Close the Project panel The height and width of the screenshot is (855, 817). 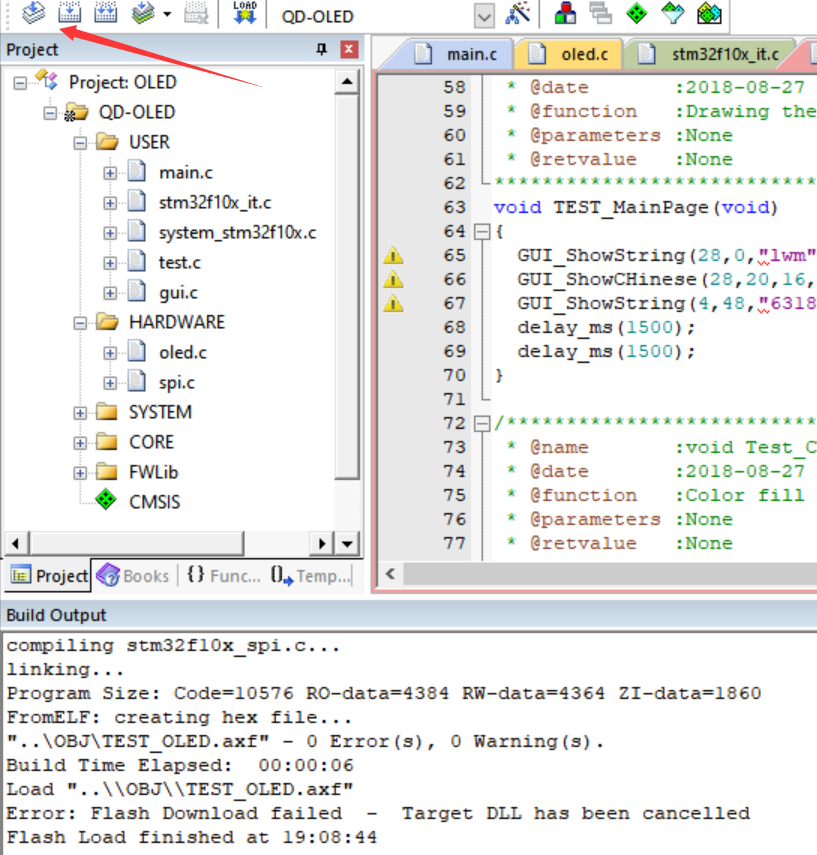coord(349,49)
